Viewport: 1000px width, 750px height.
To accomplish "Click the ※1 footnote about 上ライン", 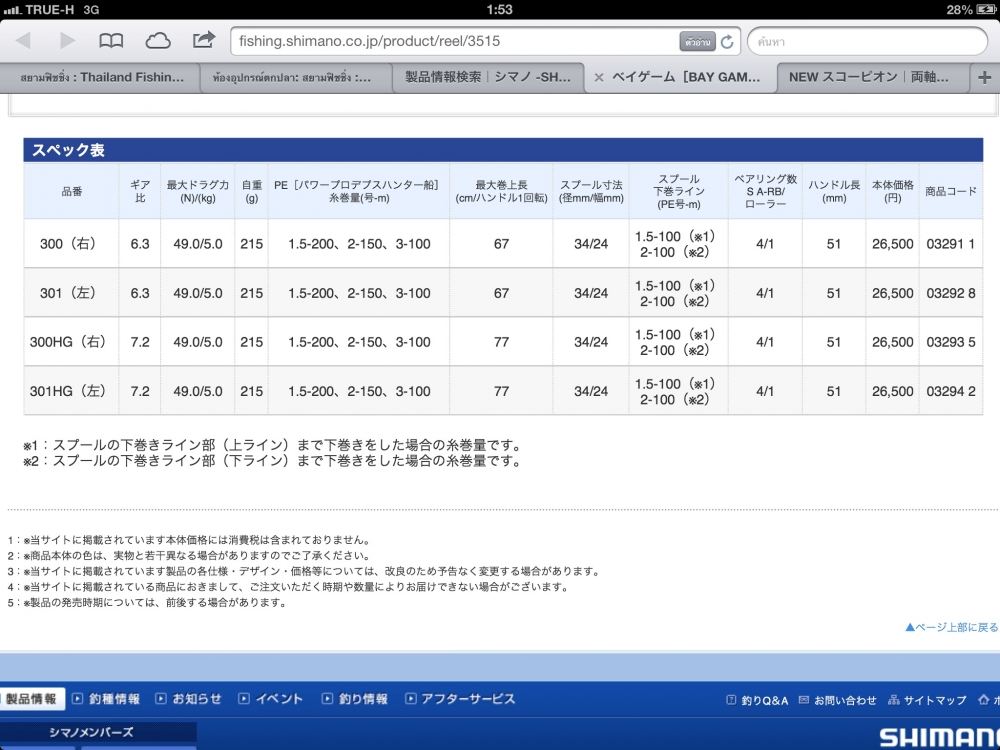I will click(x=272, y=445).
